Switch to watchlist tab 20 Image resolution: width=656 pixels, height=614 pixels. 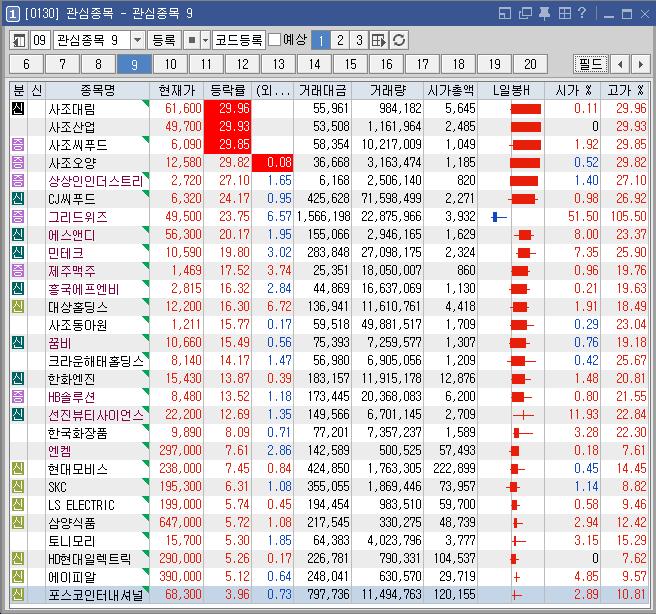[530, 64]
